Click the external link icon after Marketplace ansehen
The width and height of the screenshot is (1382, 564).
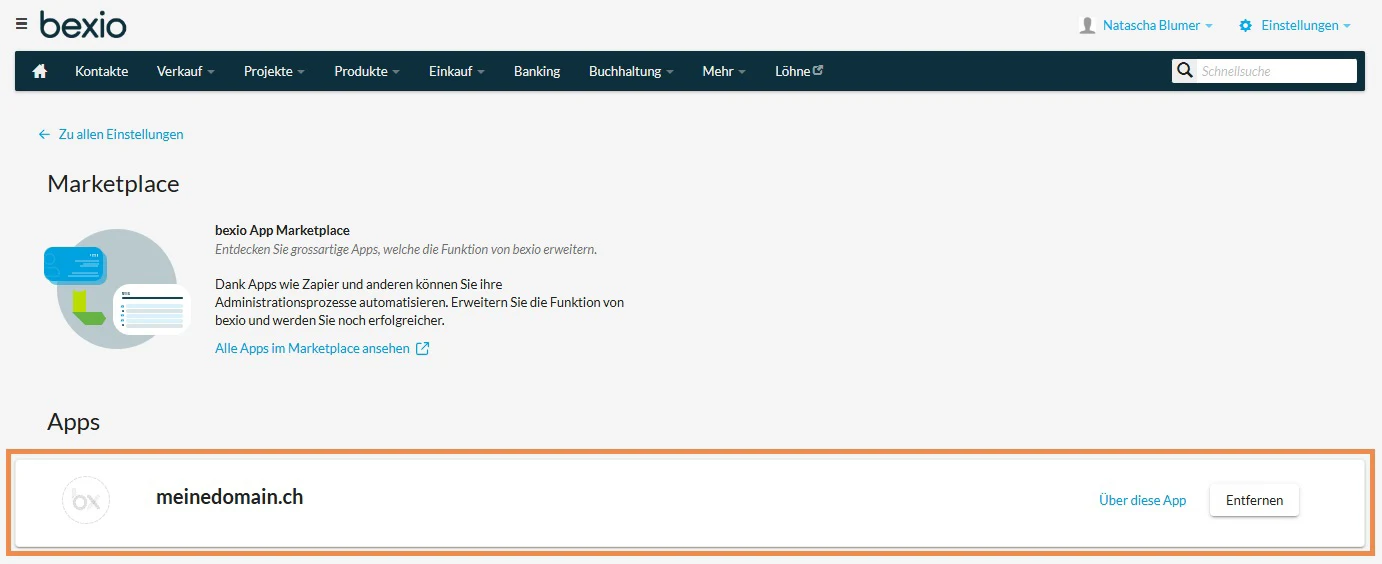pos(422,348)
